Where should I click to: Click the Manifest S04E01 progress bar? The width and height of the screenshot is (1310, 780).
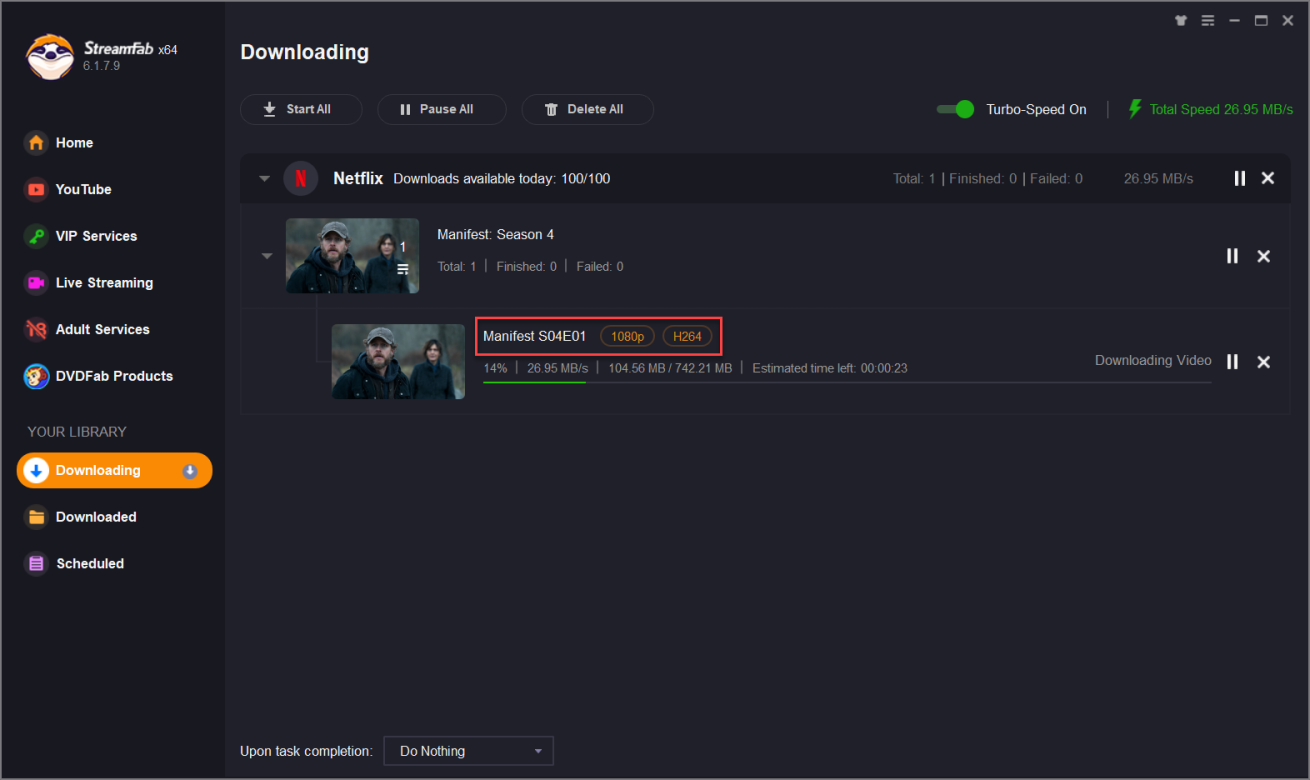point(847,382)
